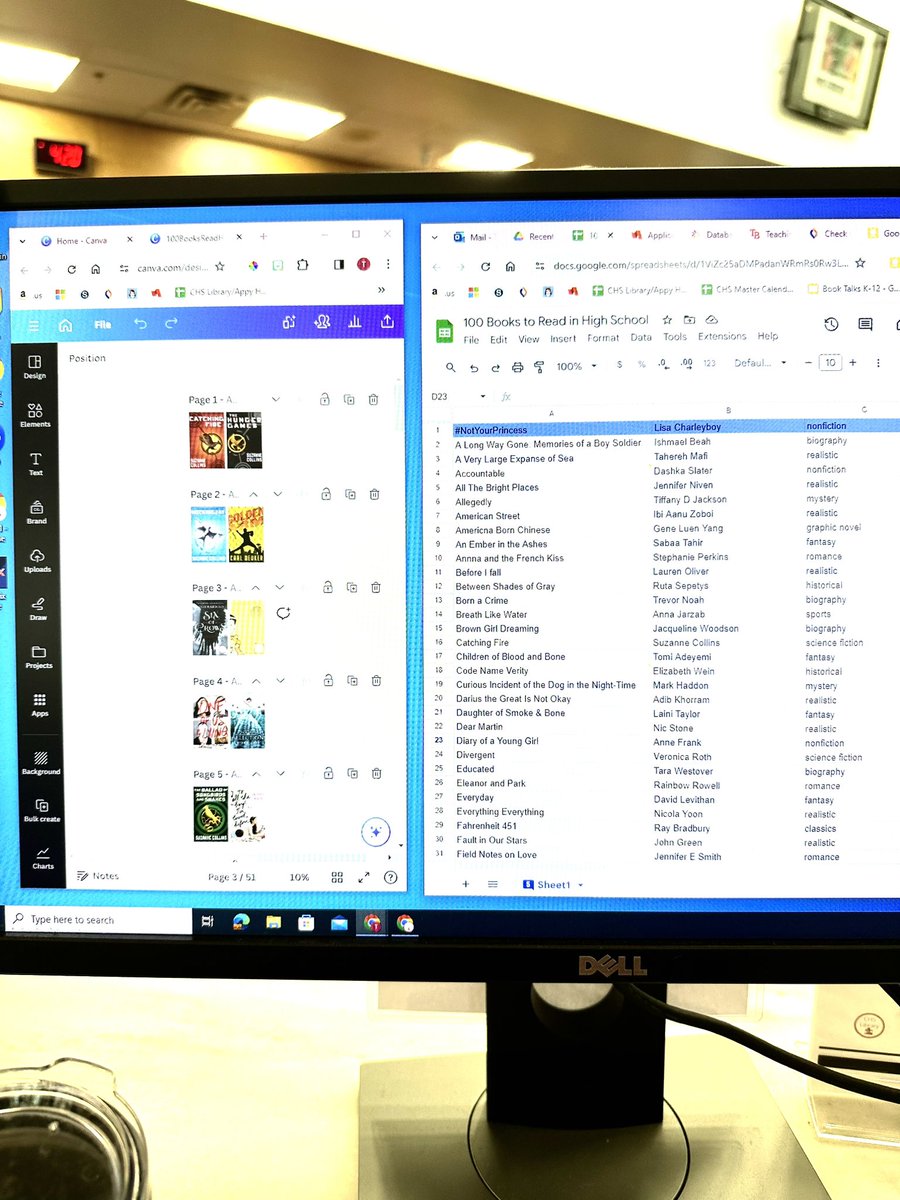This screenshot has height=1200, width=900.
Task: Open the Insert menu in Sheets
Action: click(563, 338)
